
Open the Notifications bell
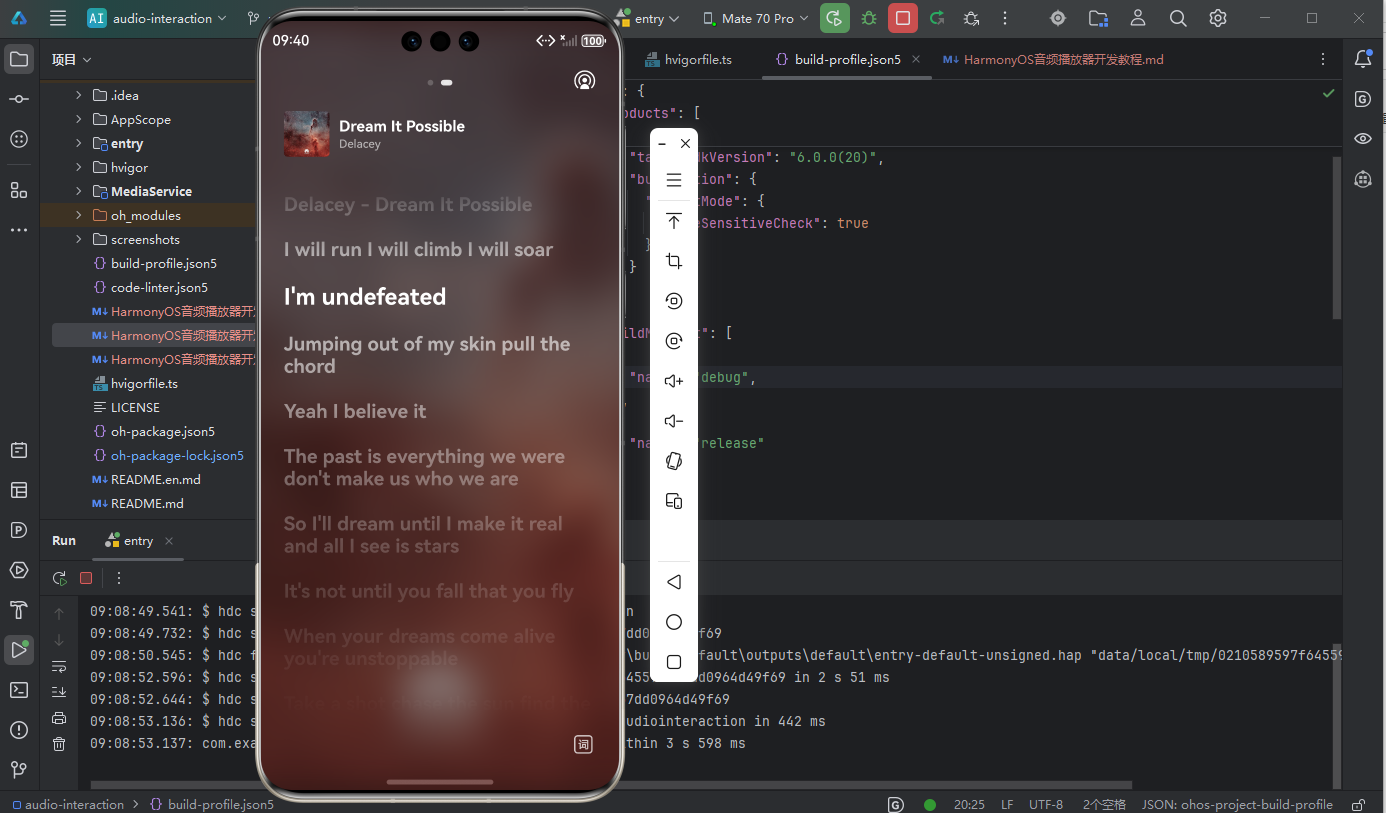click(x=1363, y=59)
